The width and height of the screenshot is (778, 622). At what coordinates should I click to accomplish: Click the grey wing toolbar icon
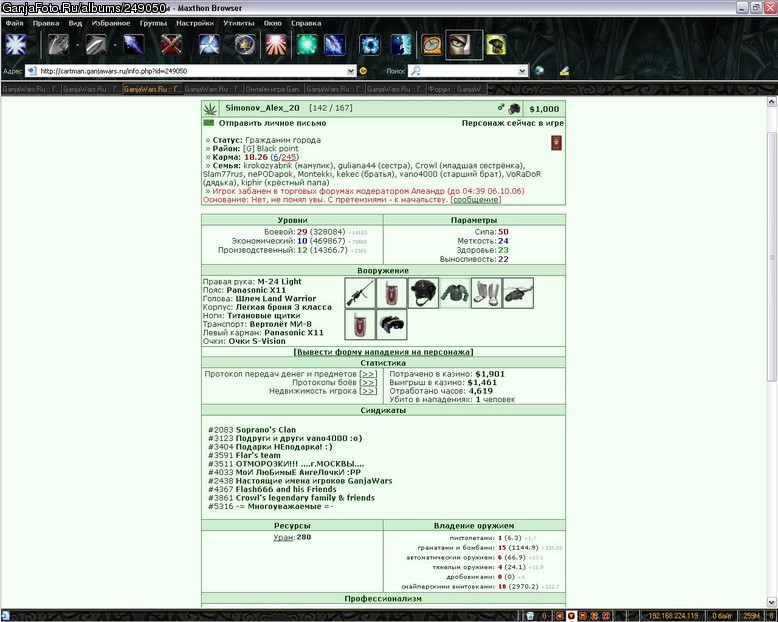[x=59, y=45]
